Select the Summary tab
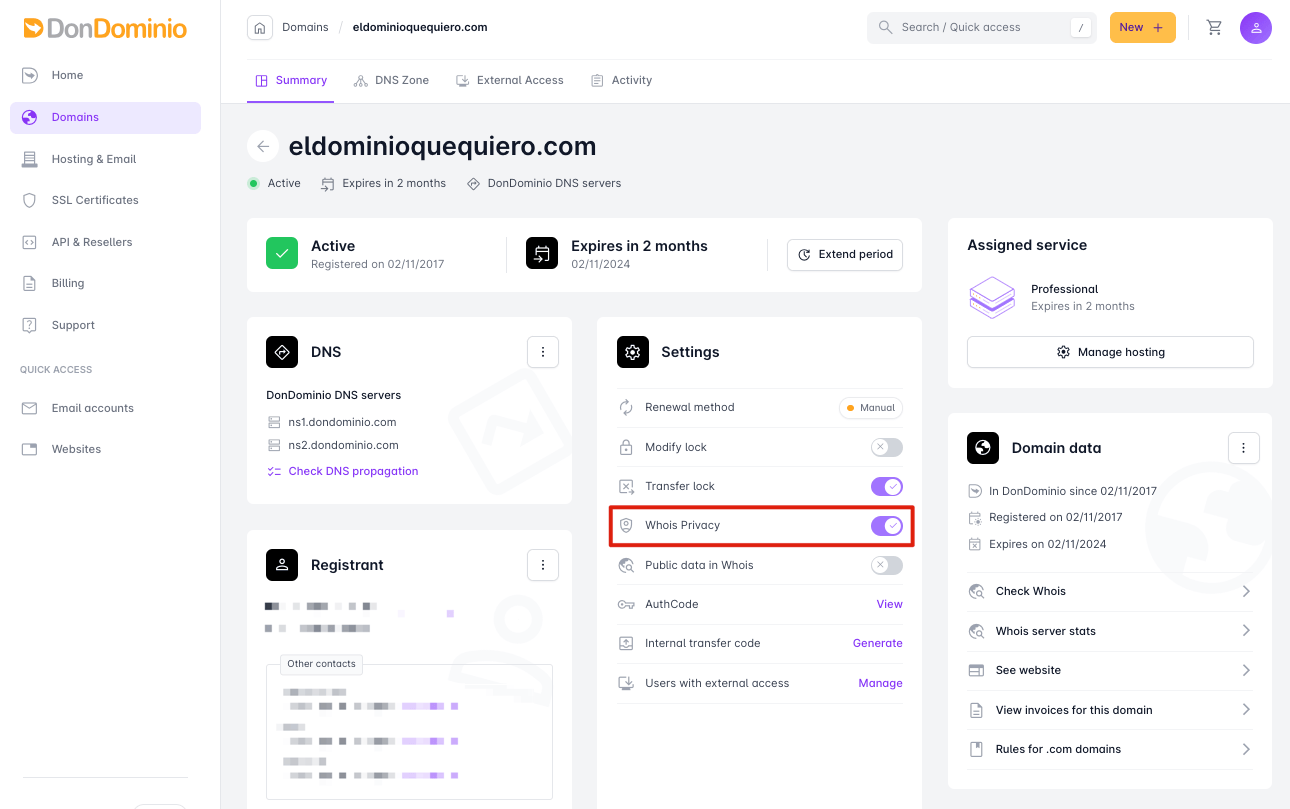The image size is (1290, 809). 291,80
